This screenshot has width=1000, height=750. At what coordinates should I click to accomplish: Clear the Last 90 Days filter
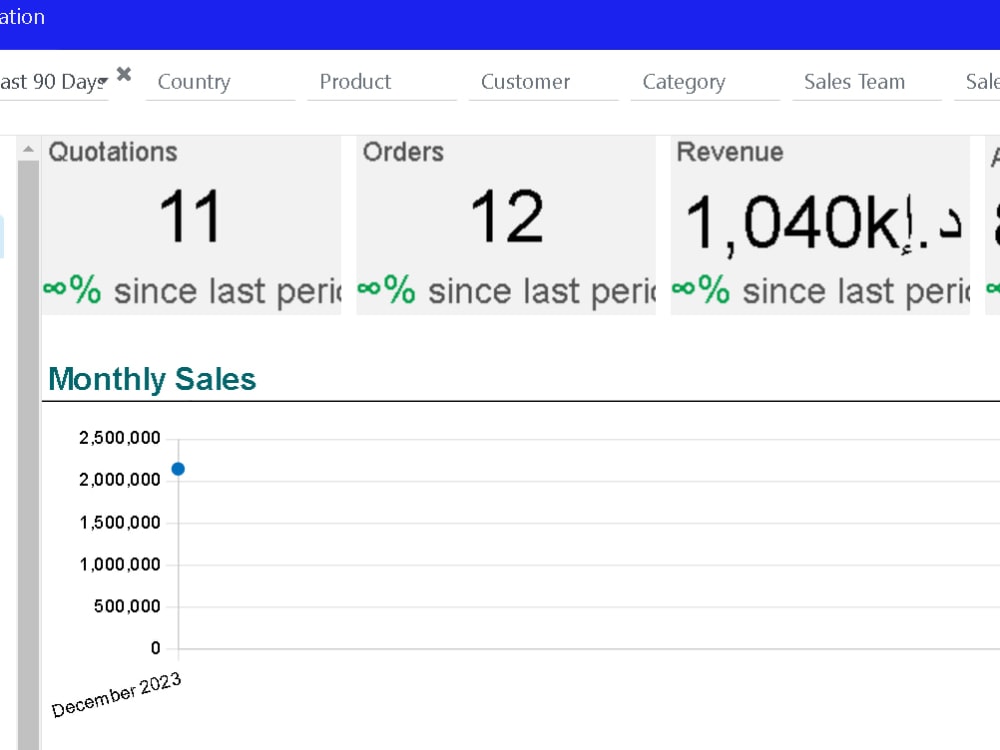pos(124,75)
